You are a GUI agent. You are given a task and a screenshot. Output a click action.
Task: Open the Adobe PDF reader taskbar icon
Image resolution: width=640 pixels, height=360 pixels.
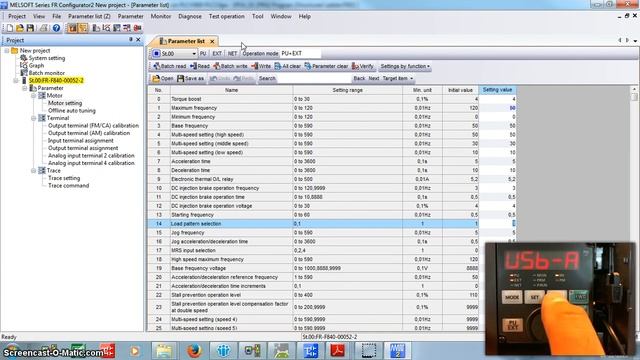tap(338, 350)
